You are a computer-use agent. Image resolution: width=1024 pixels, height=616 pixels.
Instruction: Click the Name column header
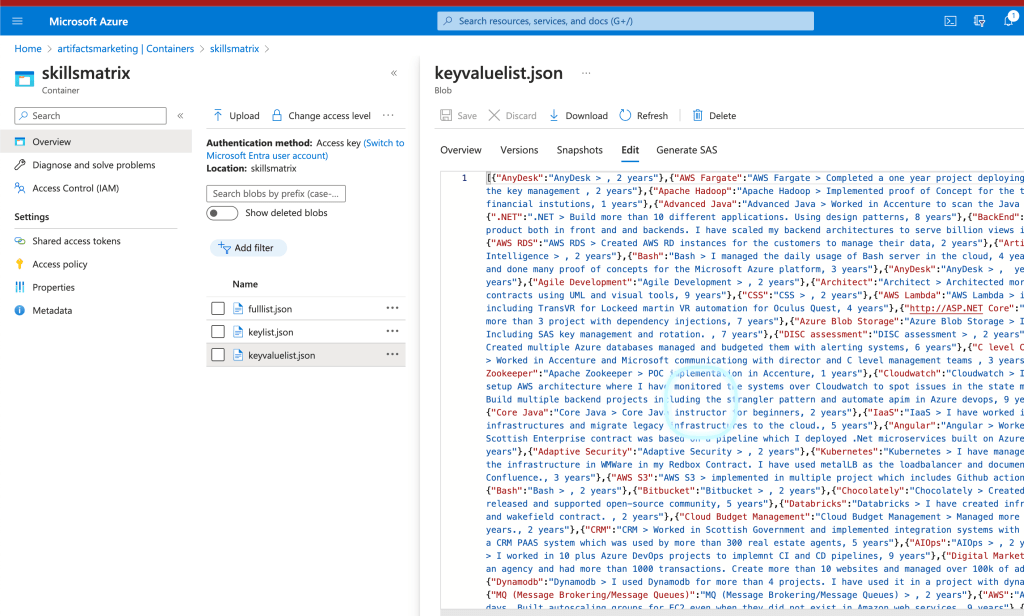245,284
